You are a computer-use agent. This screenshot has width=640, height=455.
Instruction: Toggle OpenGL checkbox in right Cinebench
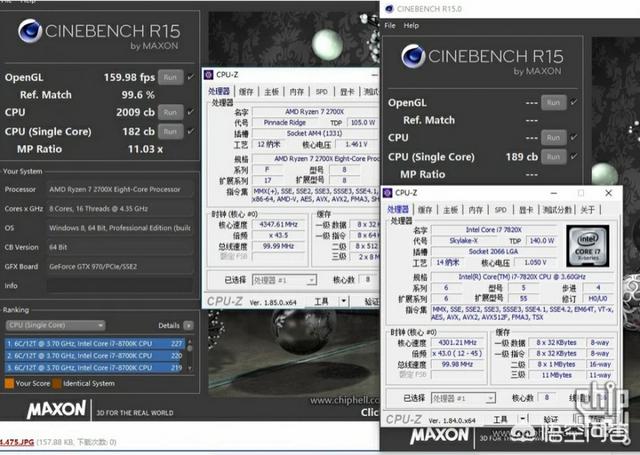coord(573,102)
